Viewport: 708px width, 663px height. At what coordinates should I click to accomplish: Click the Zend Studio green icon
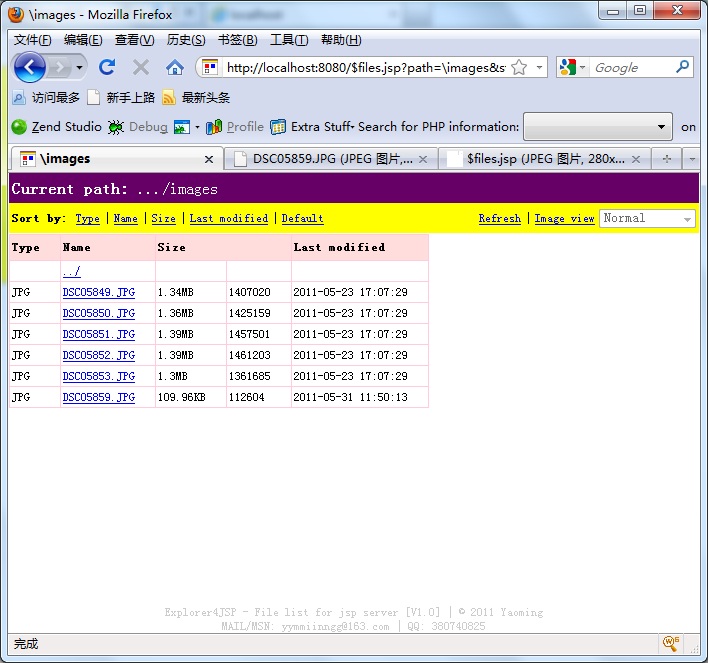click(x=19, y=127)
